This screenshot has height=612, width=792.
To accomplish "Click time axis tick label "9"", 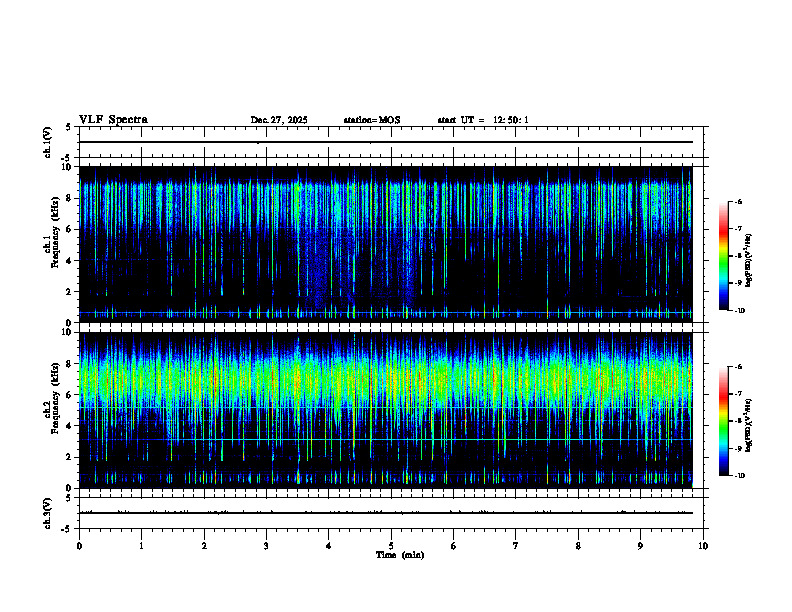I will pos(640,546).
